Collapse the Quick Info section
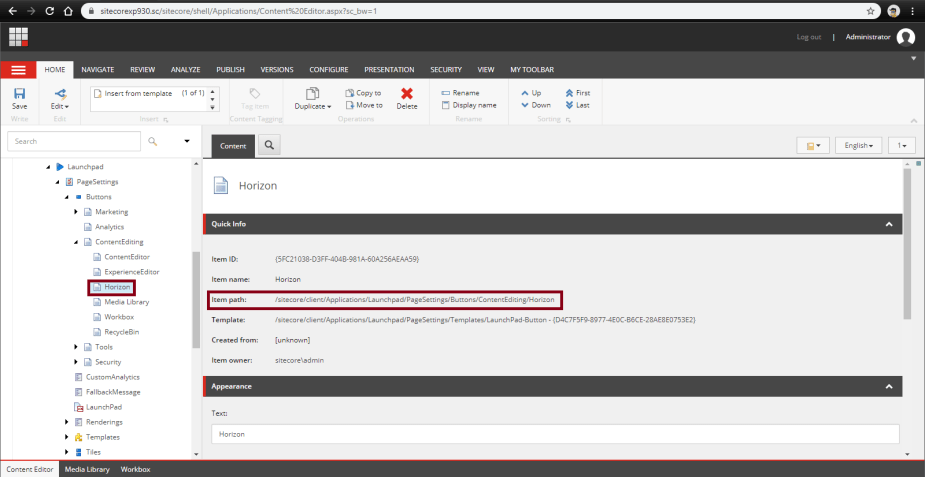925x477 pixels. click(x=888, y=224)
